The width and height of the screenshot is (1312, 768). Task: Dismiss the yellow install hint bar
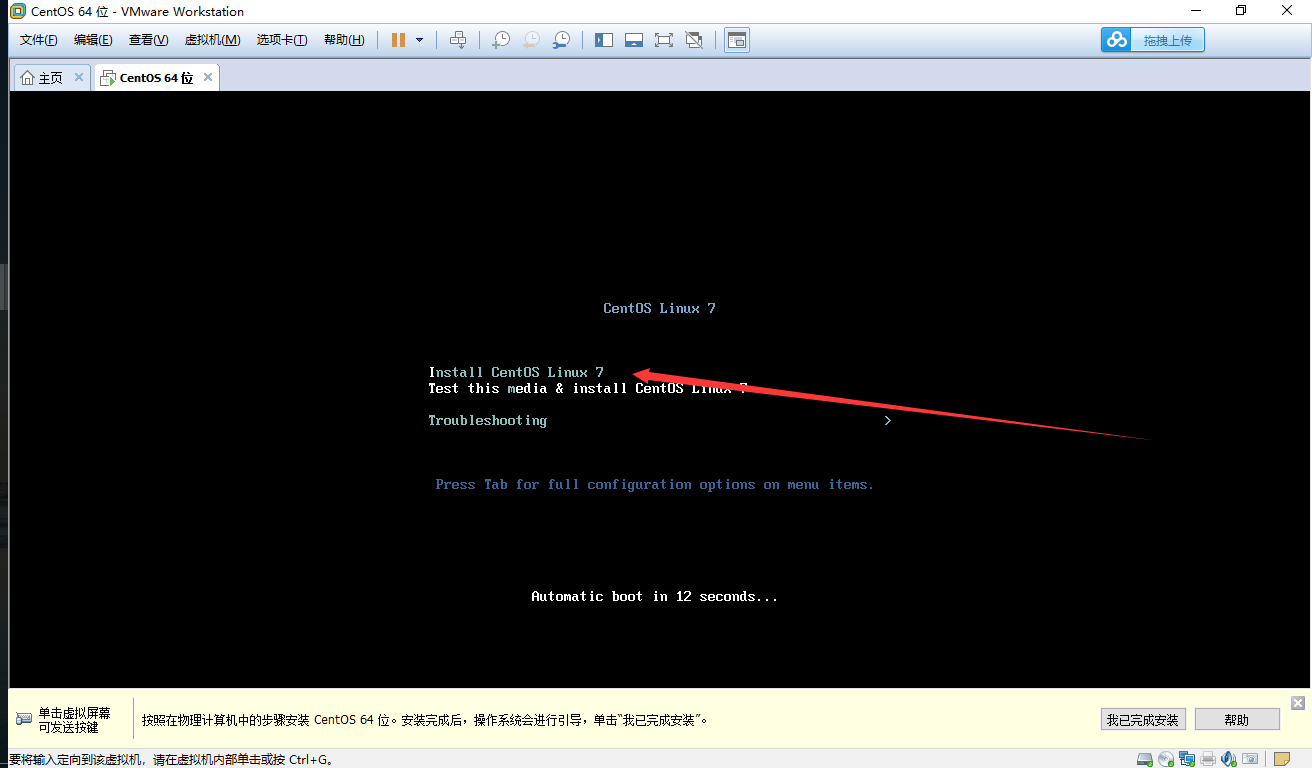tap(1298, 703)
